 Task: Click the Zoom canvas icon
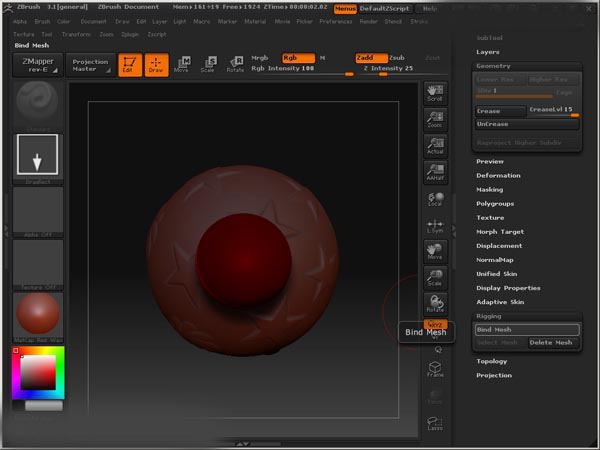tap(435, 119)
